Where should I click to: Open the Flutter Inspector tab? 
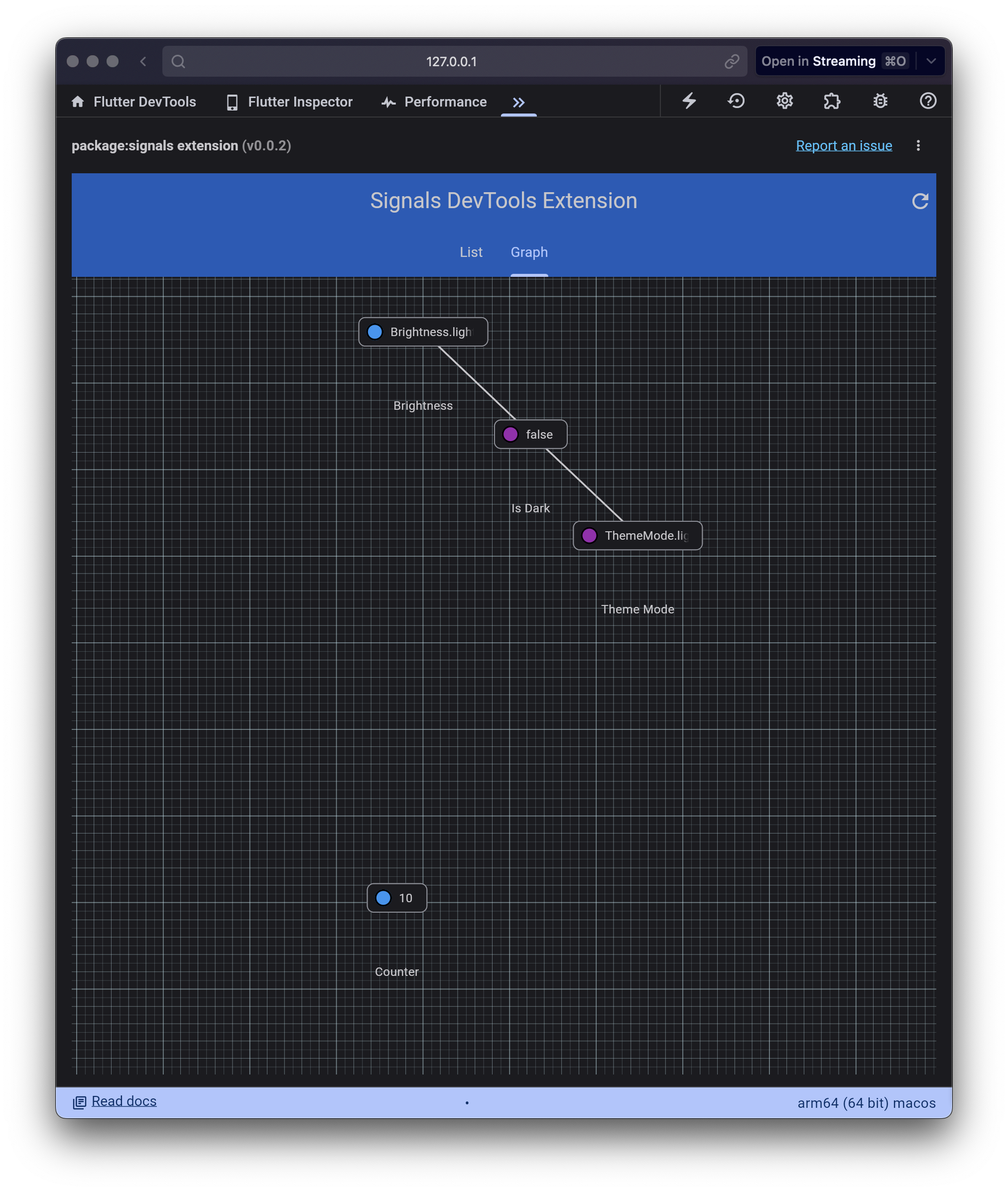[289, 102]
